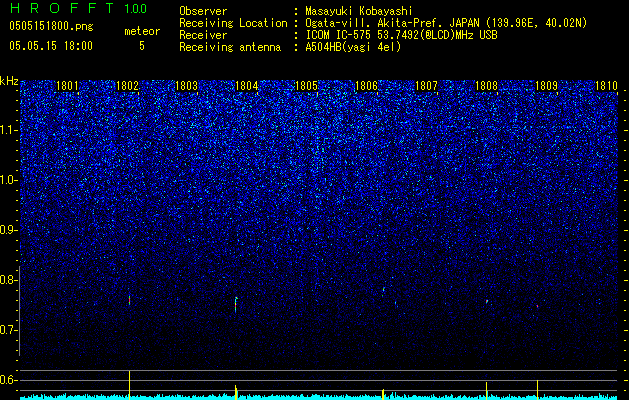Click the 0.7 frequency axis label

(8, 330)
